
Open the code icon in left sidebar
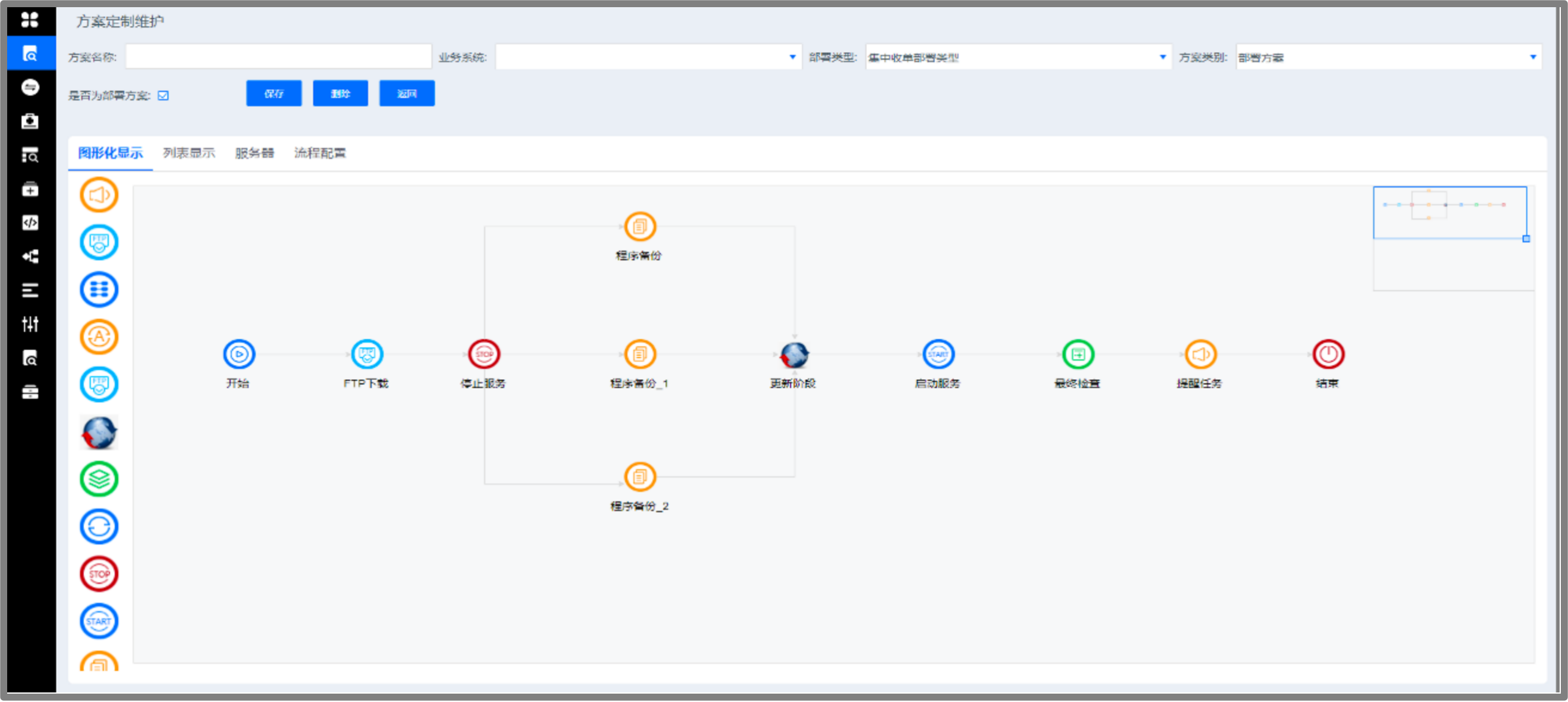pos(30,223)
